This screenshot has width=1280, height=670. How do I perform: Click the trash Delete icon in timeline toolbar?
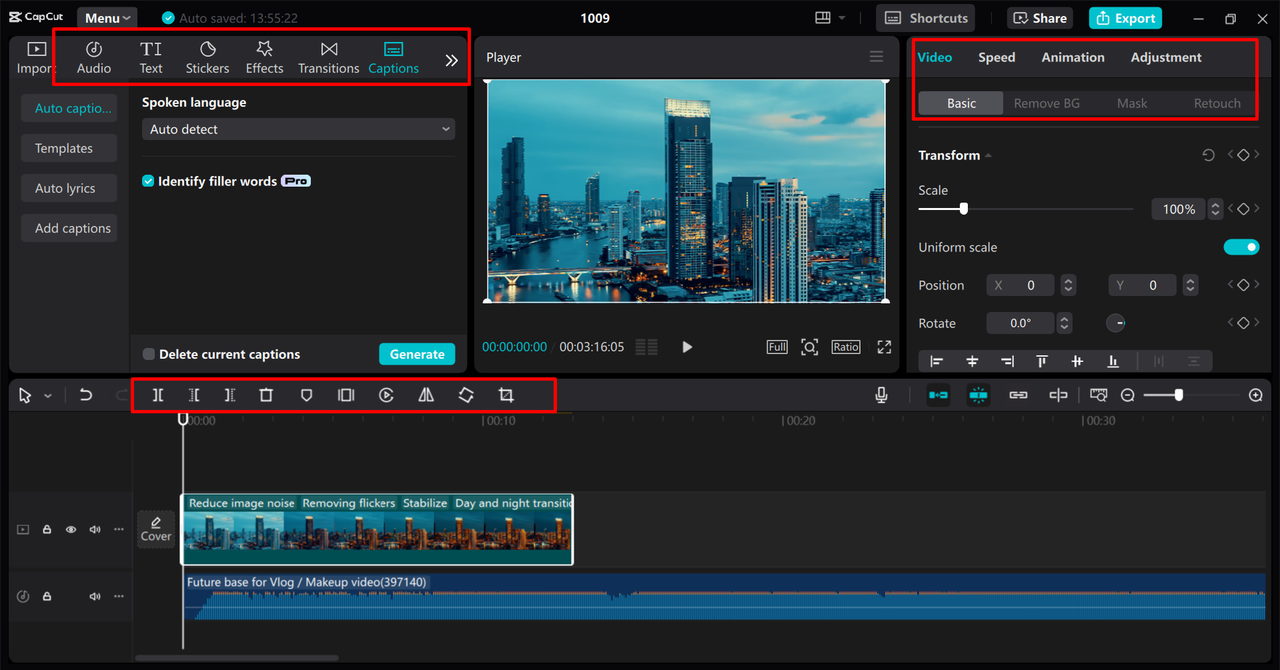(x=266, y=395)
